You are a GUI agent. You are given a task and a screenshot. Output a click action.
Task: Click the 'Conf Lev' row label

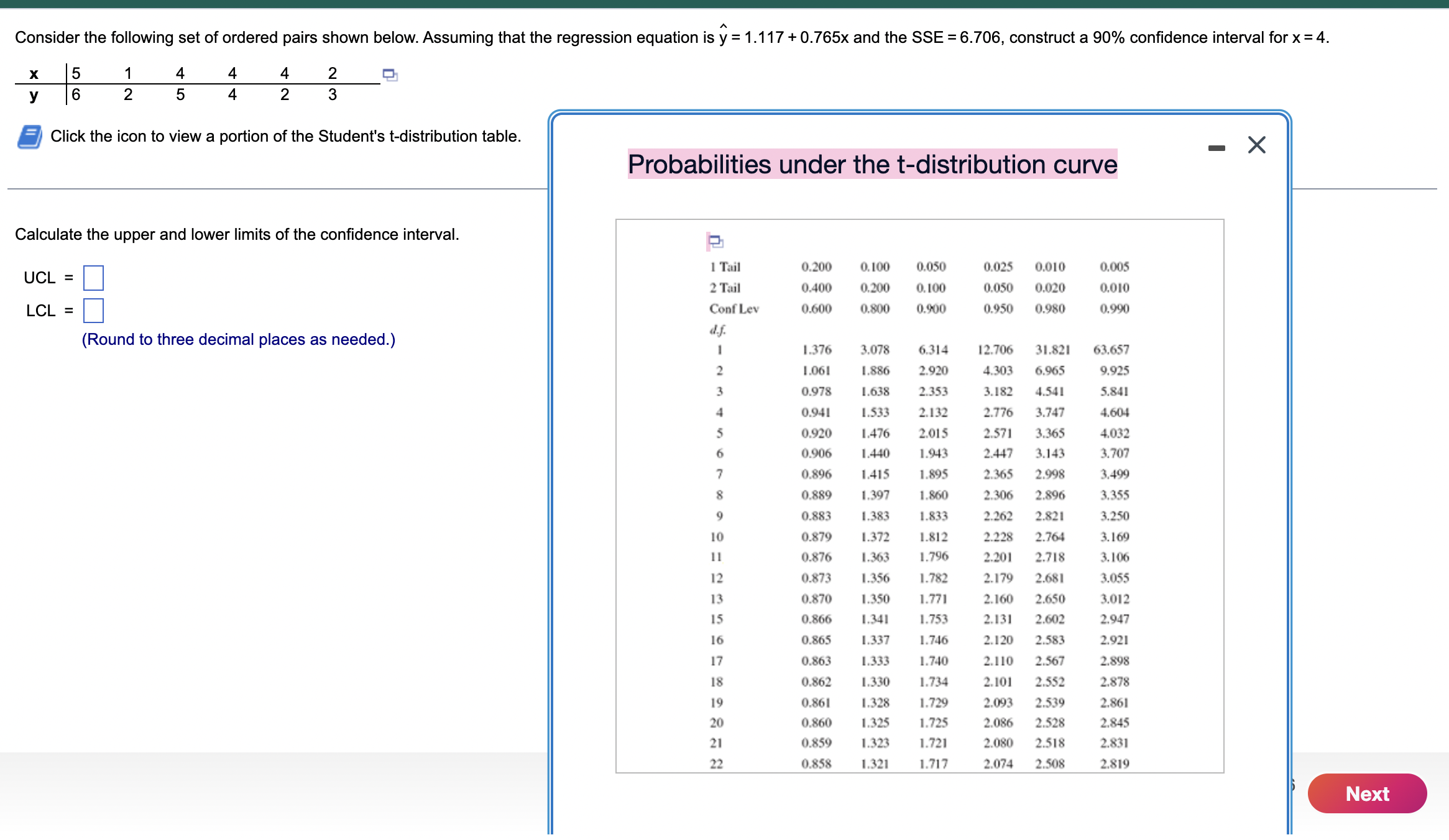(734, 309)
